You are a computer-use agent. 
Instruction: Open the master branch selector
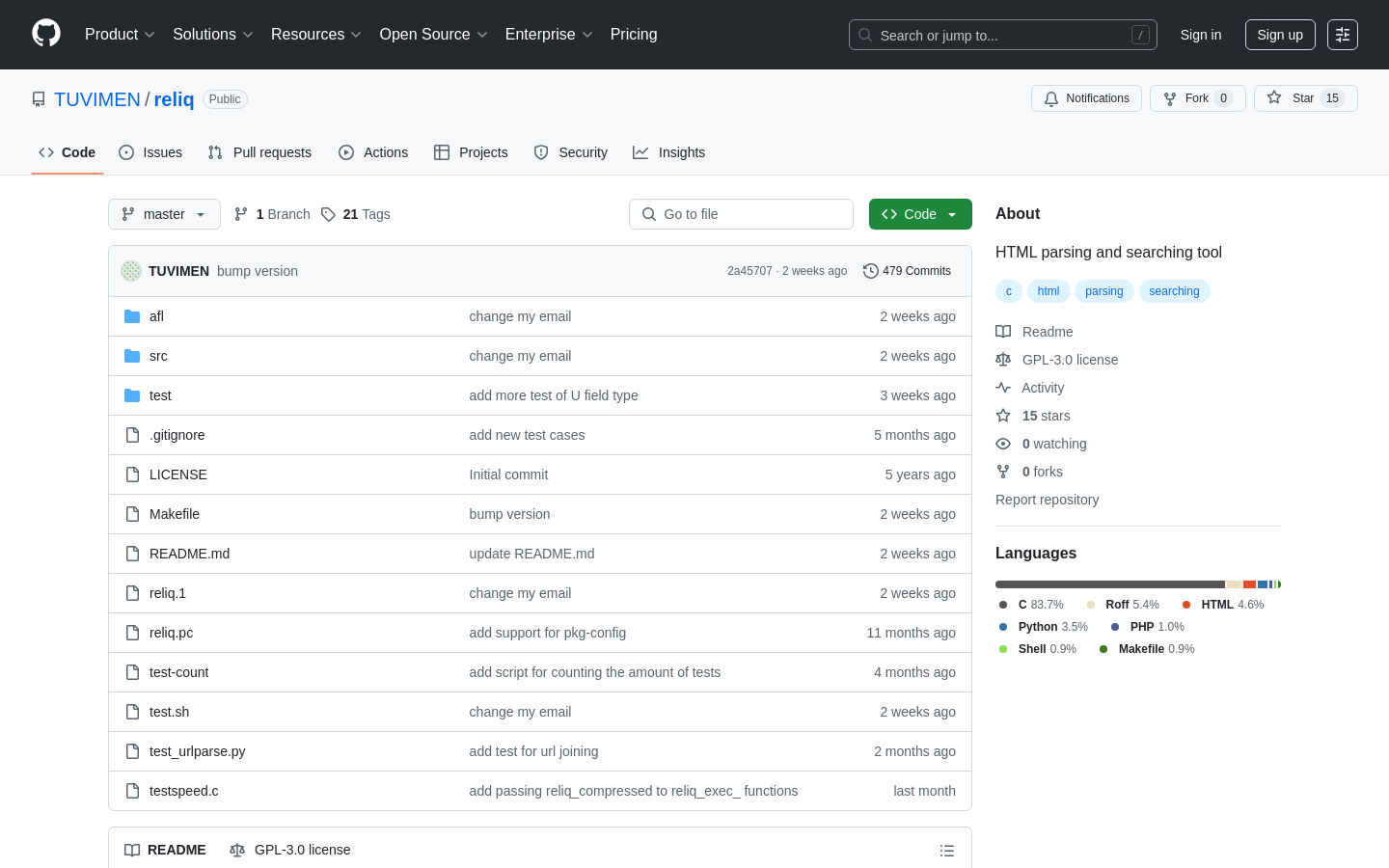[164, 214]
